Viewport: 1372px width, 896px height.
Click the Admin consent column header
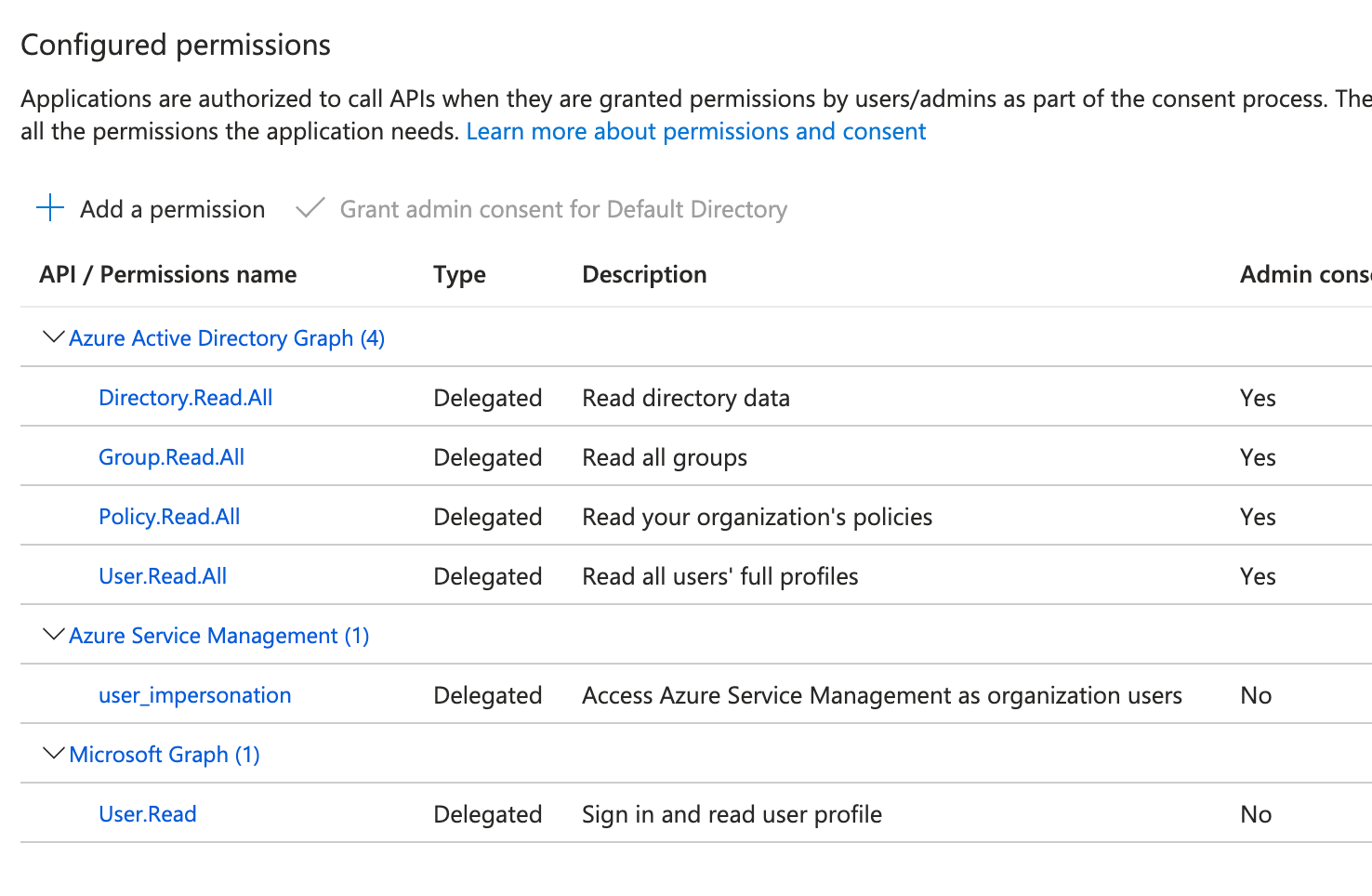tap(1305, 274)
